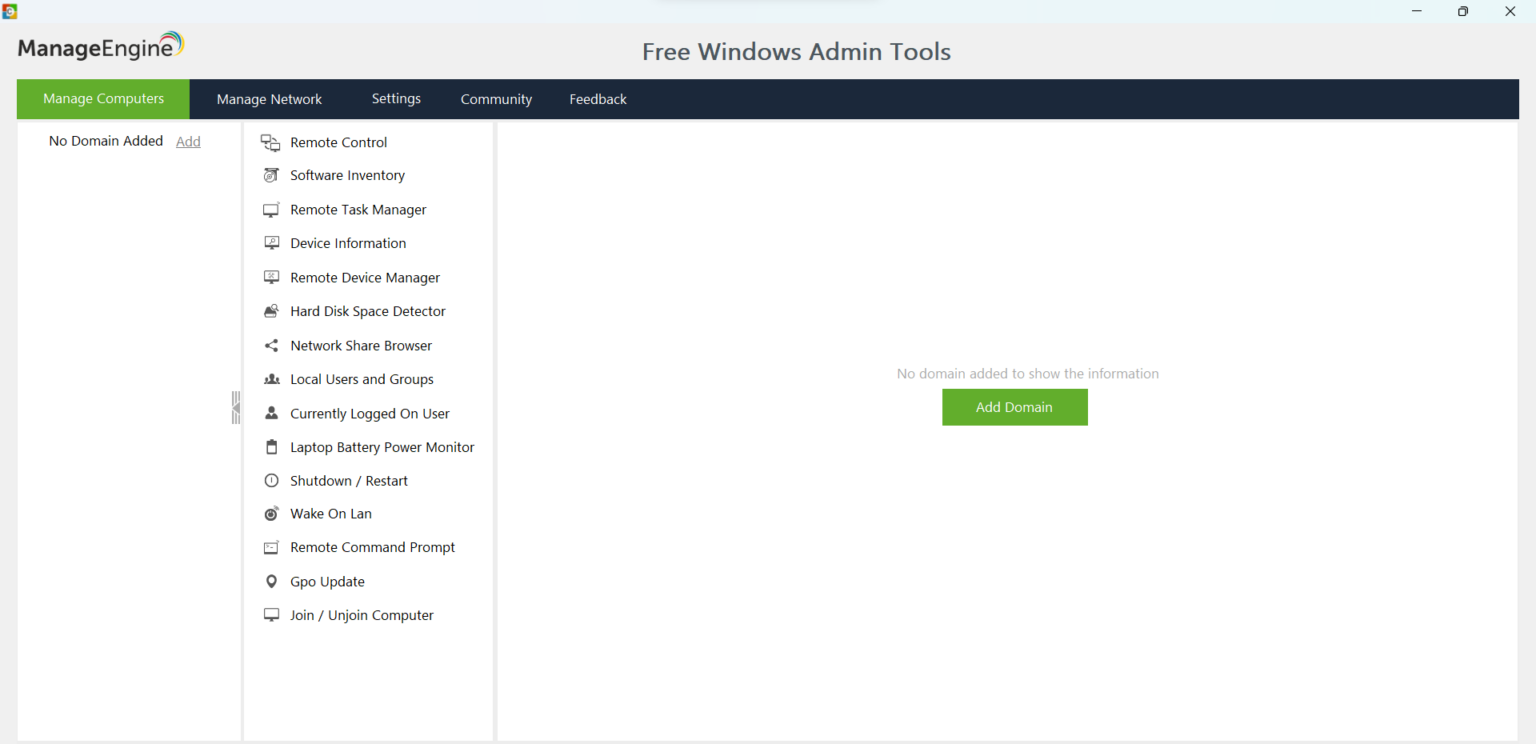Open the Remote Device Manager
Viewport: 1536px width, 744px height.
pyautogui.click(x=364, y=277)
